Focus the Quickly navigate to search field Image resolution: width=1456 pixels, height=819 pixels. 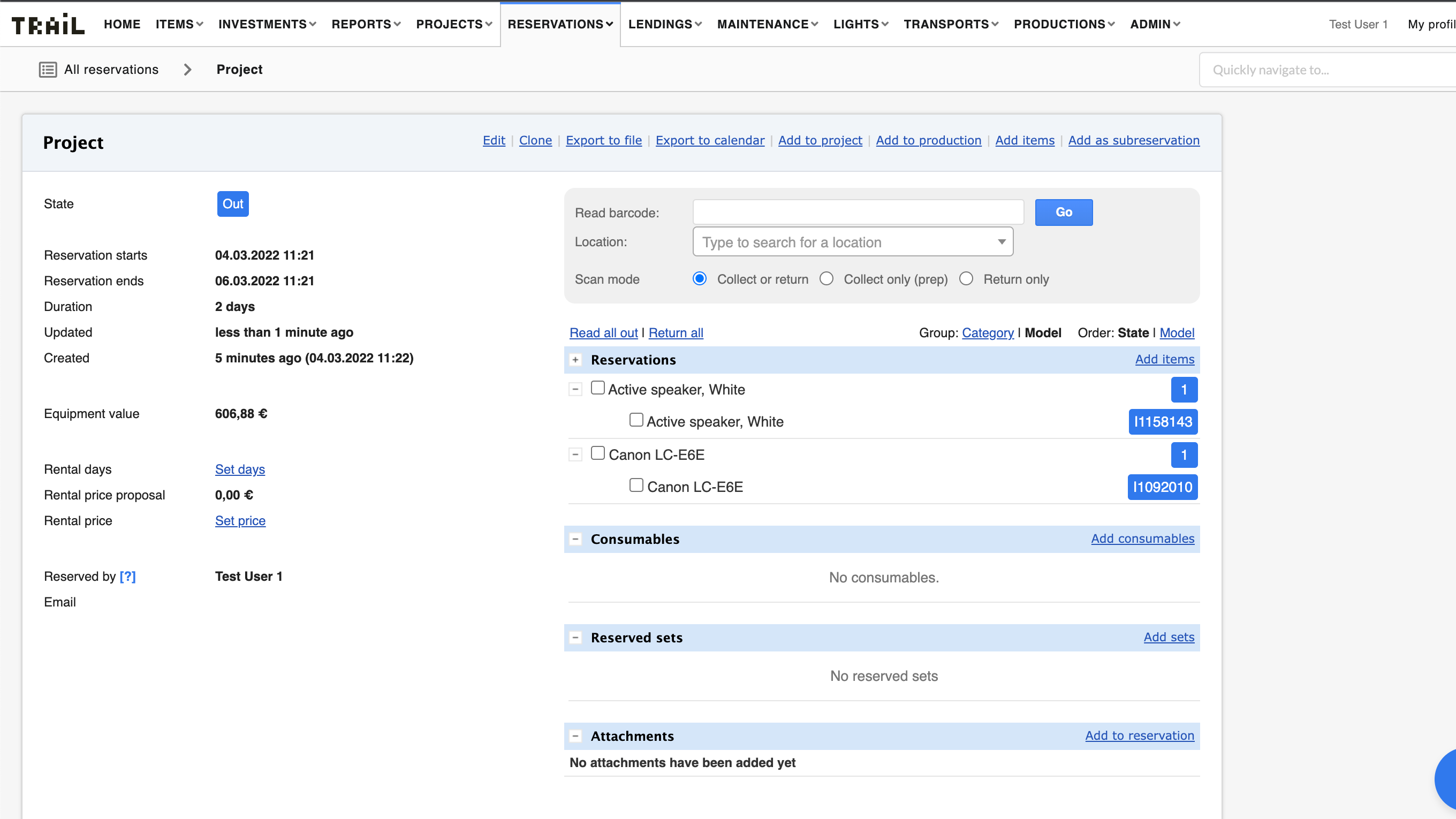(x=1328, y=70)
